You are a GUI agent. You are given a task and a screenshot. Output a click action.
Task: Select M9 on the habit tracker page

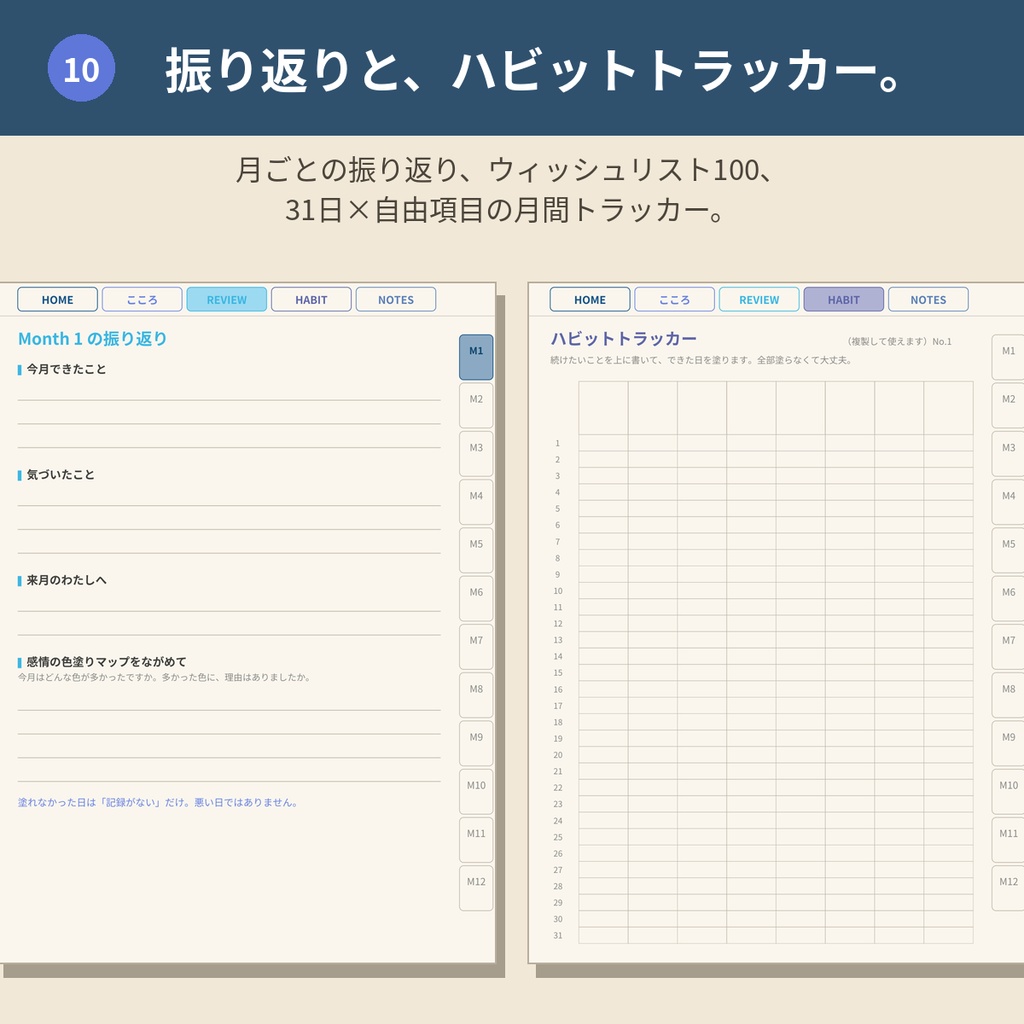click(1008, 744)
